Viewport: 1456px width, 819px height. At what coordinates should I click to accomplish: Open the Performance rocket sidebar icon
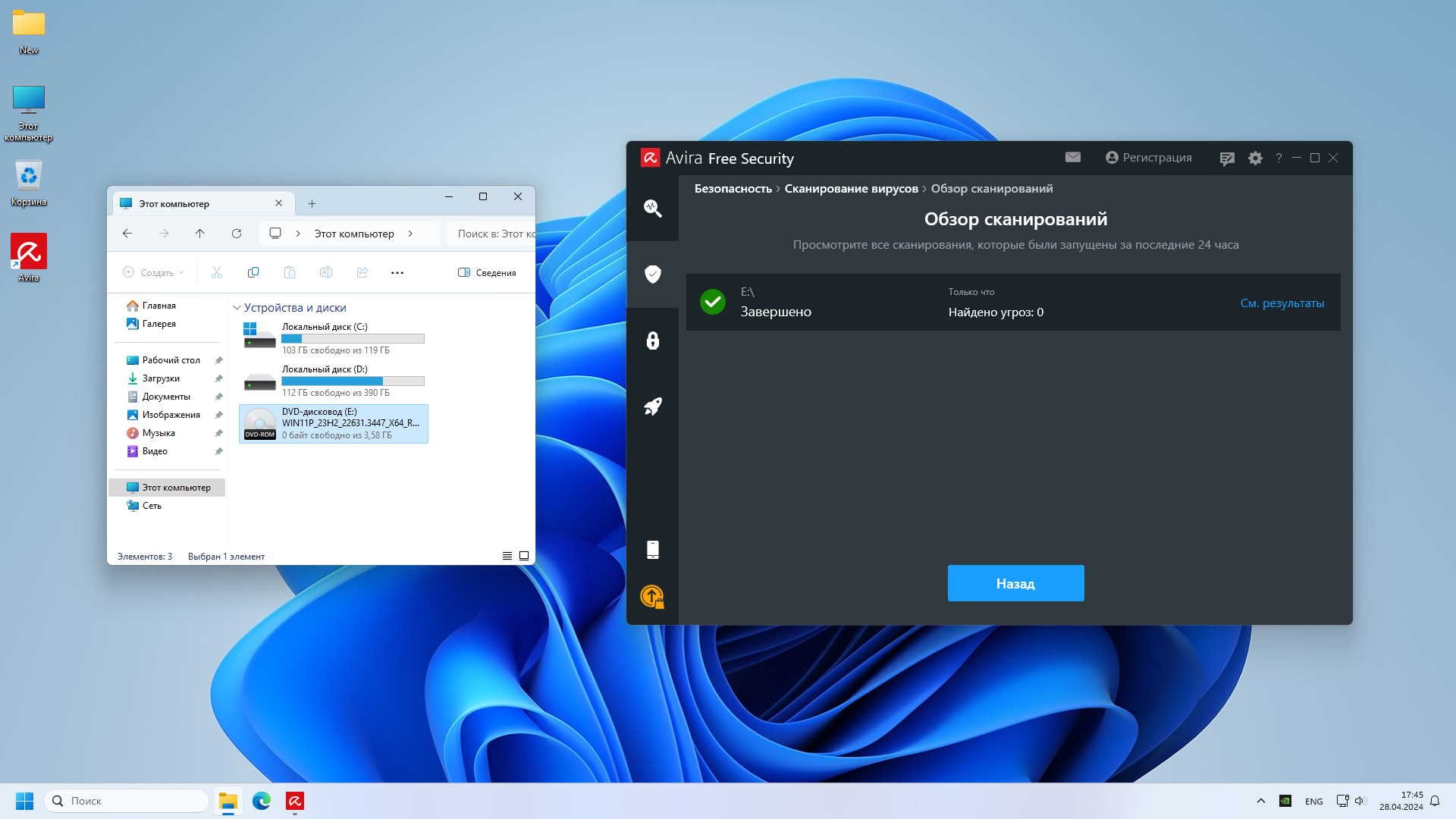652,406
